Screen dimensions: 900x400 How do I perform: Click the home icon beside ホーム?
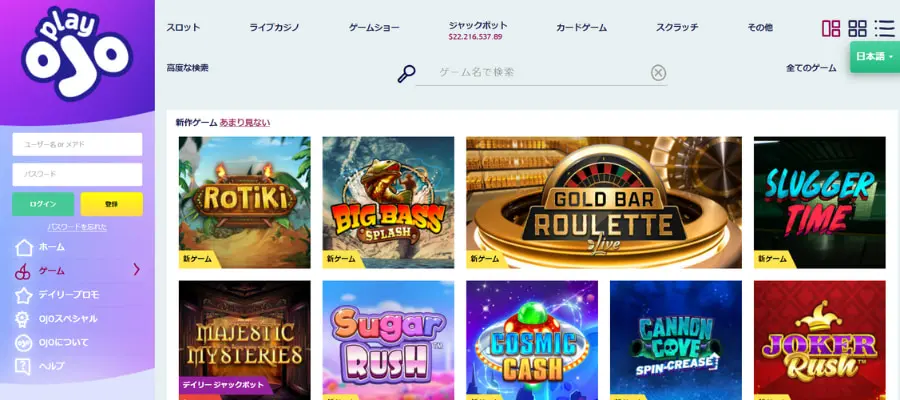[24, 247]
